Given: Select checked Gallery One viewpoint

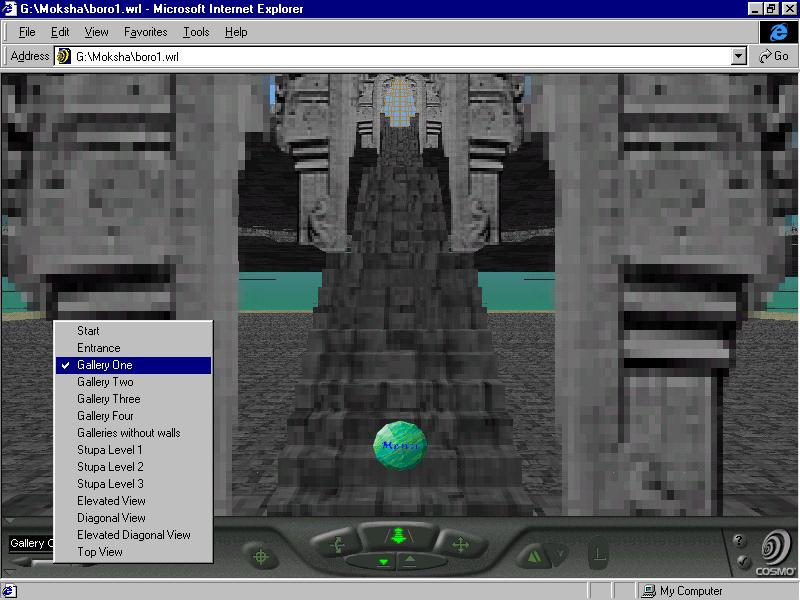Looking at the screenshot, I should pyautogui.click(x=133, y=365).
